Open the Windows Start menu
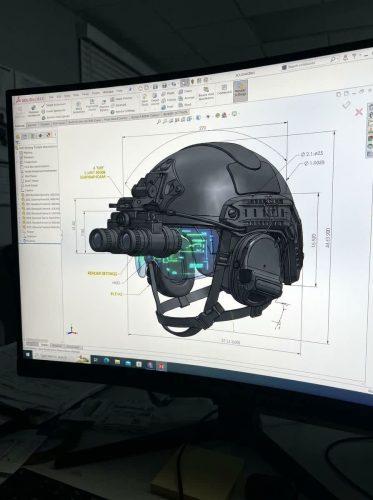The height and width of the screenshot is (500, 373). [28, 355]
